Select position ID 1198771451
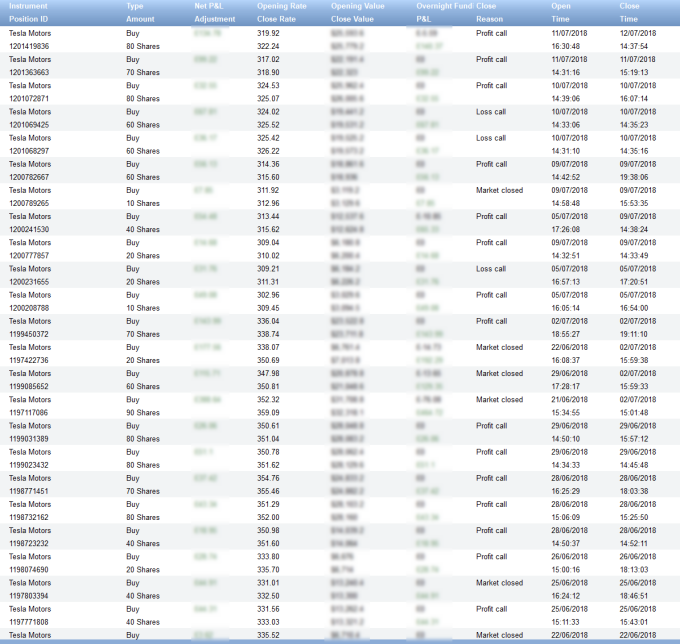The width and height of the screenshot is (680, 644). pyautogui.click(x=29, y=491)
